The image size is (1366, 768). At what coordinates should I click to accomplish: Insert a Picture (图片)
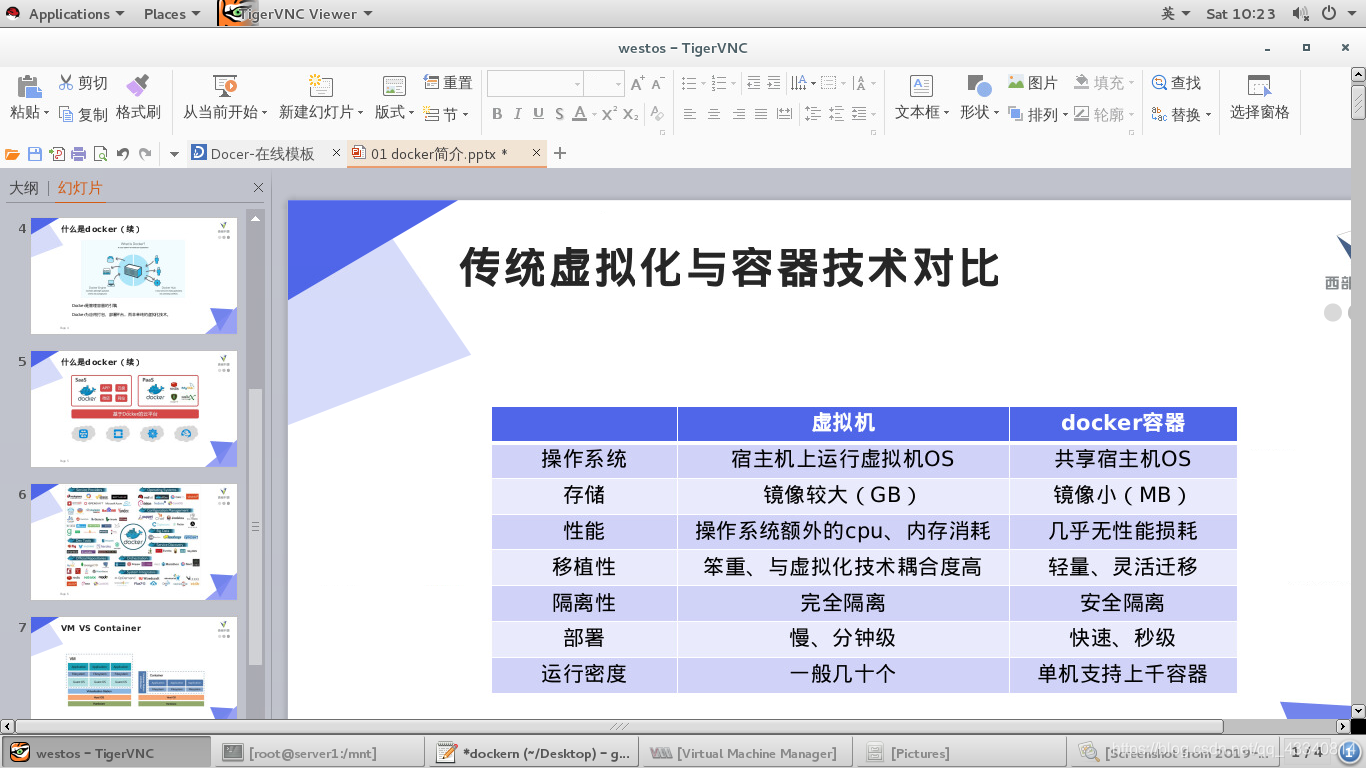[x=1033, y=83]
